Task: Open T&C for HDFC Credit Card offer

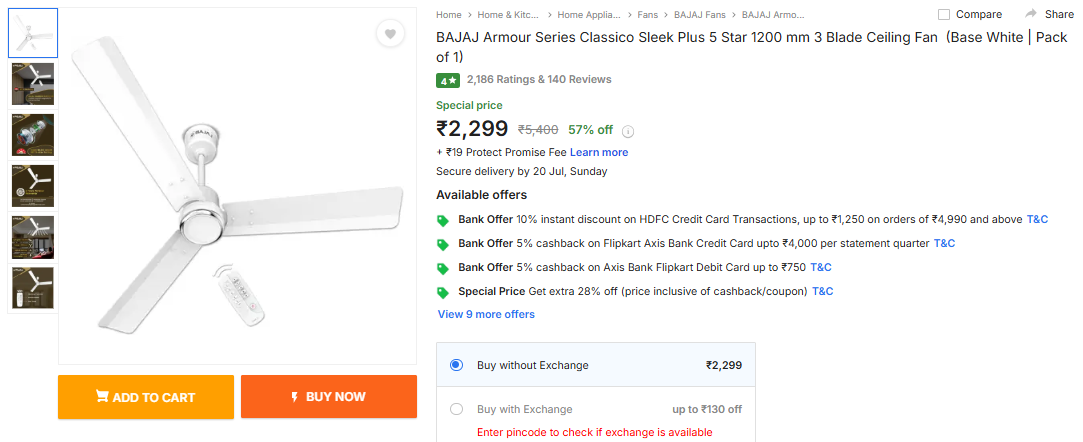Action: pyautogui.click(x=1037, y=219)
